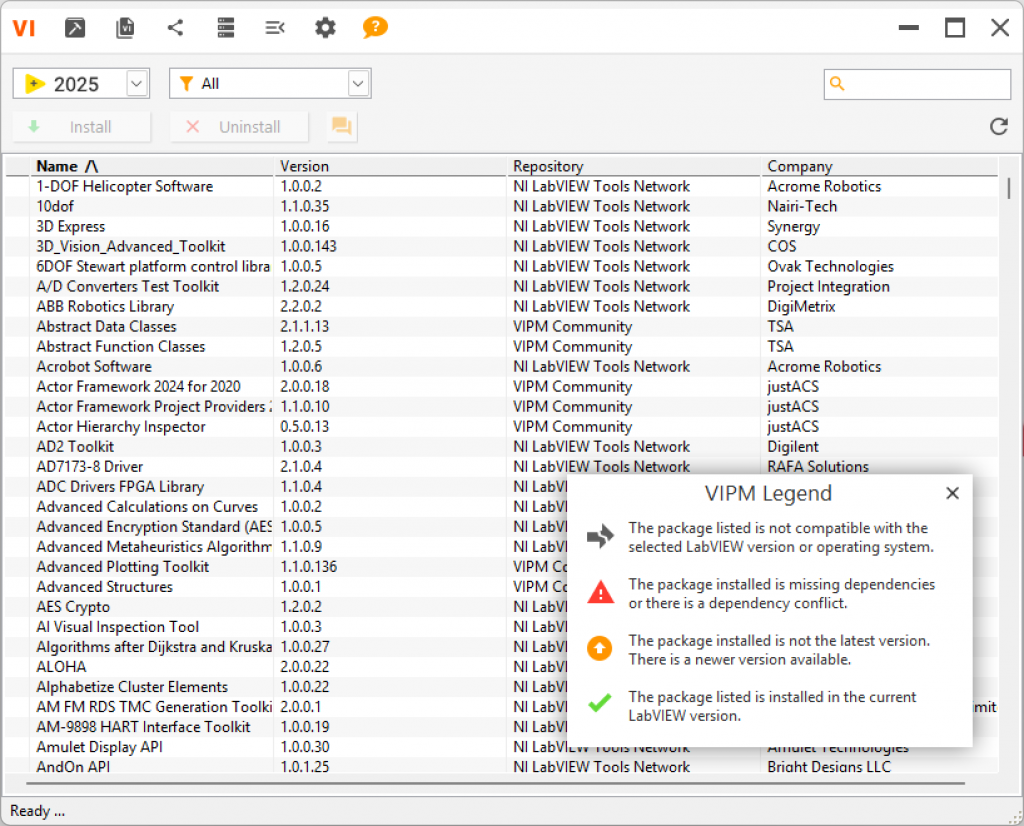
Task: Close the VIPM Legend popup
Action: point(952,493)
